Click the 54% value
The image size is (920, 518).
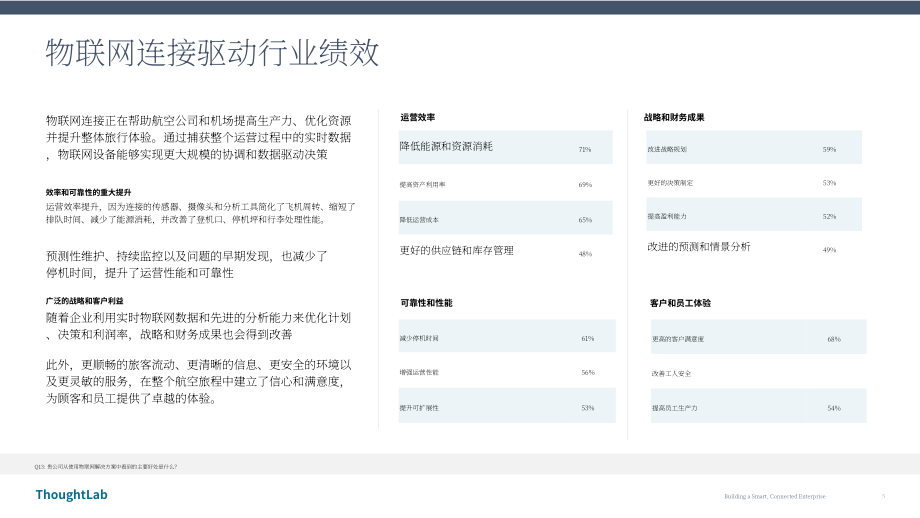tap(834, 408)
